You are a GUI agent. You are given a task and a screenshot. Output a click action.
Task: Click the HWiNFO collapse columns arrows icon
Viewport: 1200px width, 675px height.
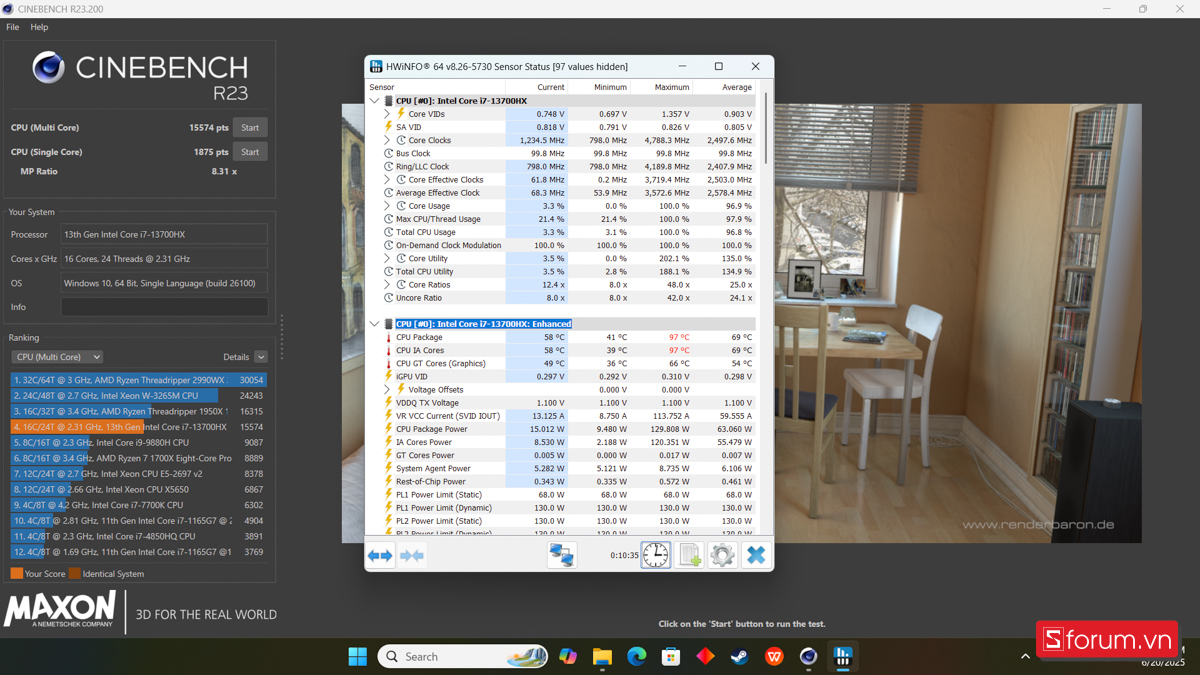coord(412,555)
